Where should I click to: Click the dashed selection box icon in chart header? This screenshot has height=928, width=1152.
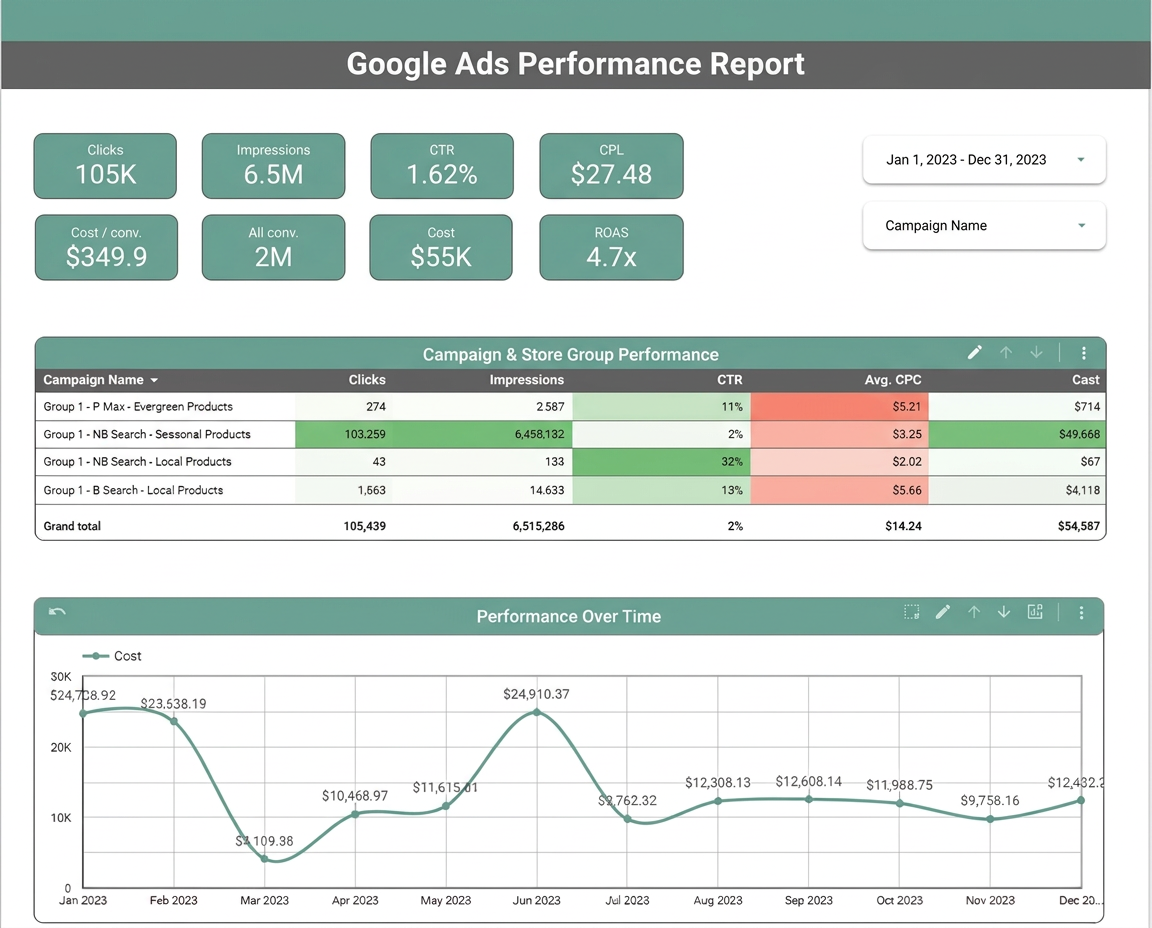(911, 612)
